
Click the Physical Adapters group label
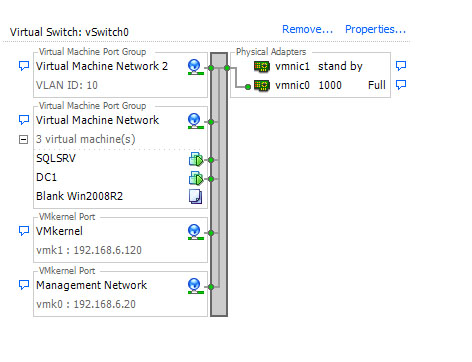(x=271, y=52)
